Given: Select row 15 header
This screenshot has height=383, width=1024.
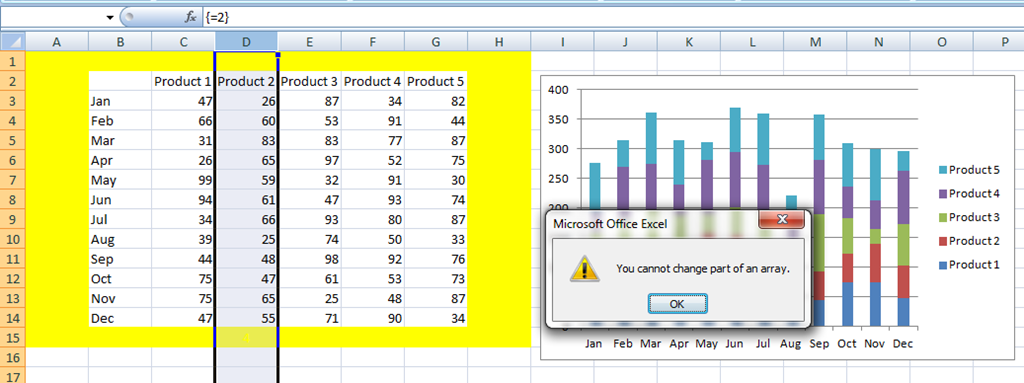Looking at the screenshot, I should coord(13,338).
